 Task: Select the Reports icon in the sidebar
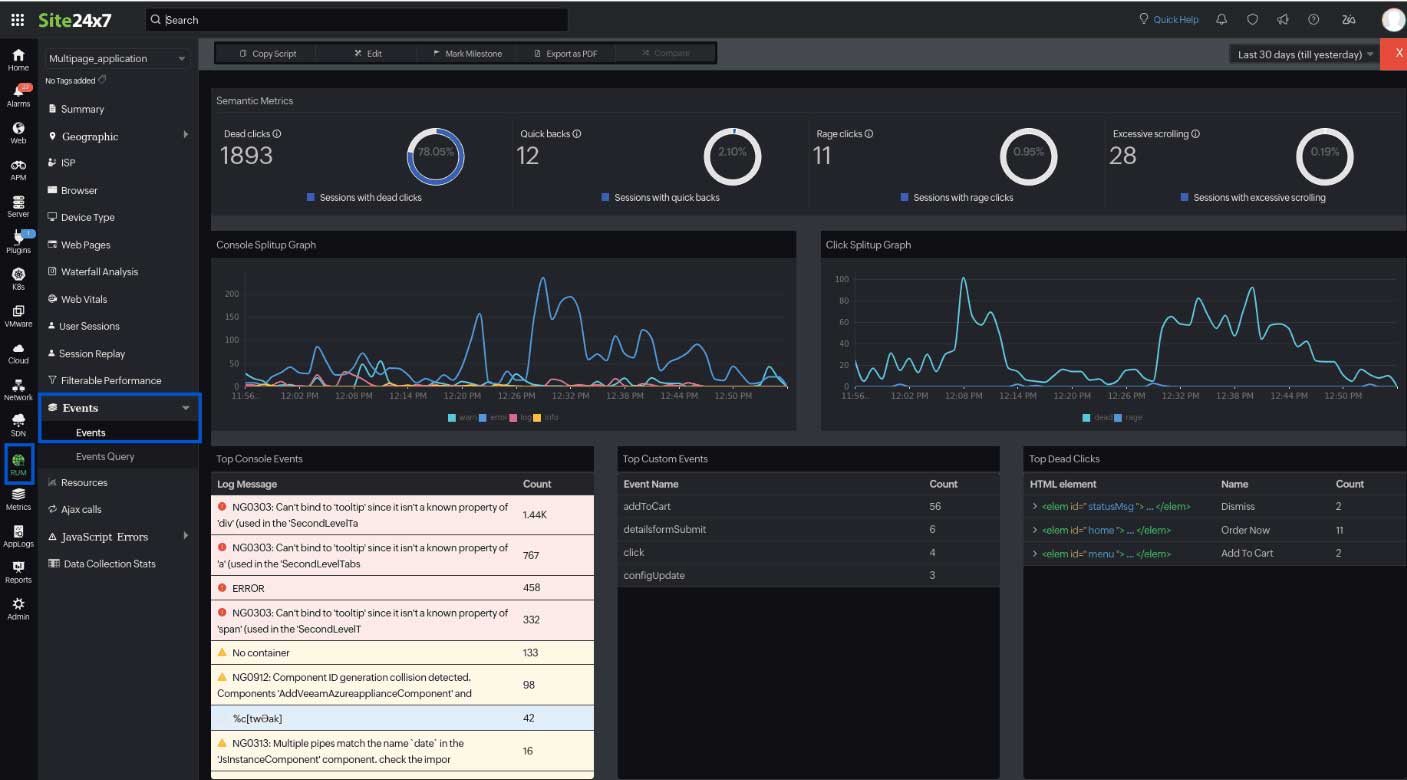coord(17,572)
